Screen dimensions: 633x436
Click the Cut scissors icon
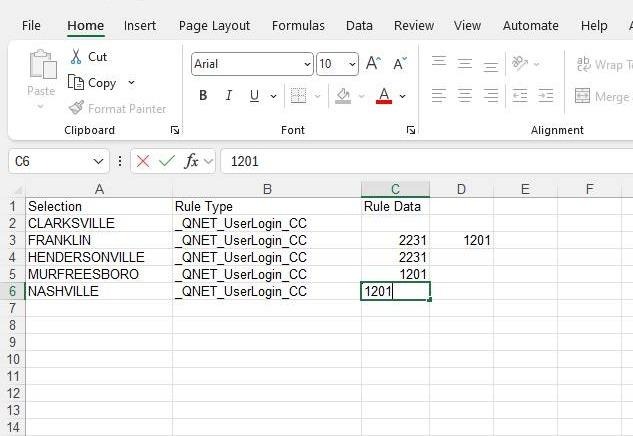pyautogui.click(x=76, y=57)
